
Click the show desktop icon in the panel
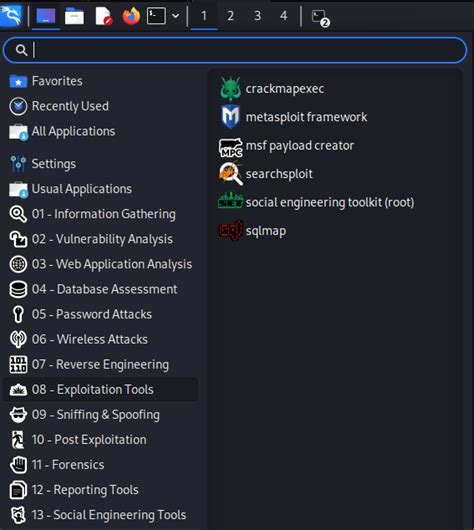[46, 16]
